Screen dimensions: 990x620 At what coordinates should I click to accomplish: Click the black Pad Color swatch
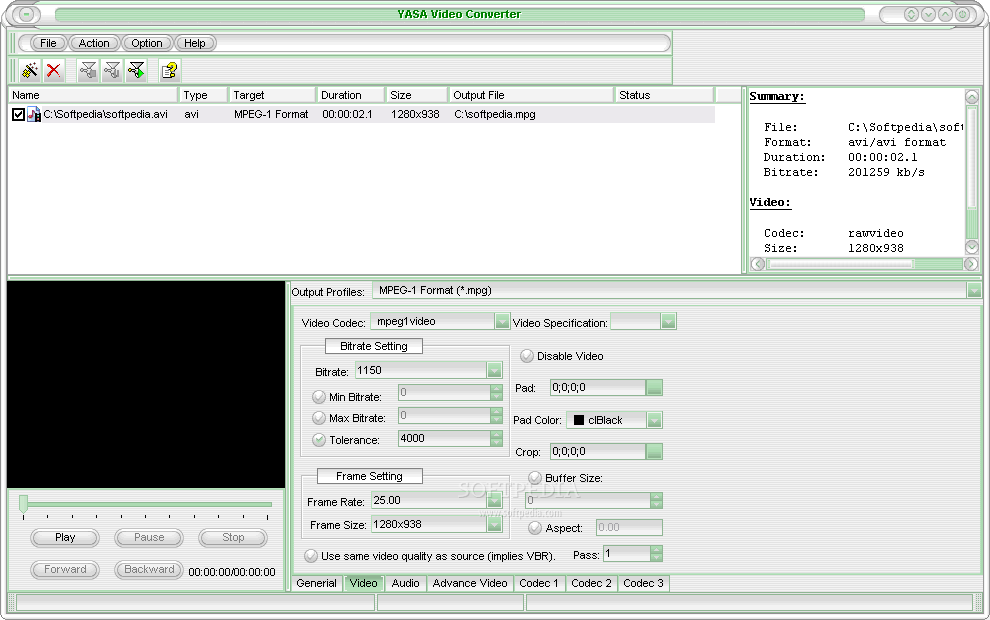pyautogui.click(x=578, y=420)
